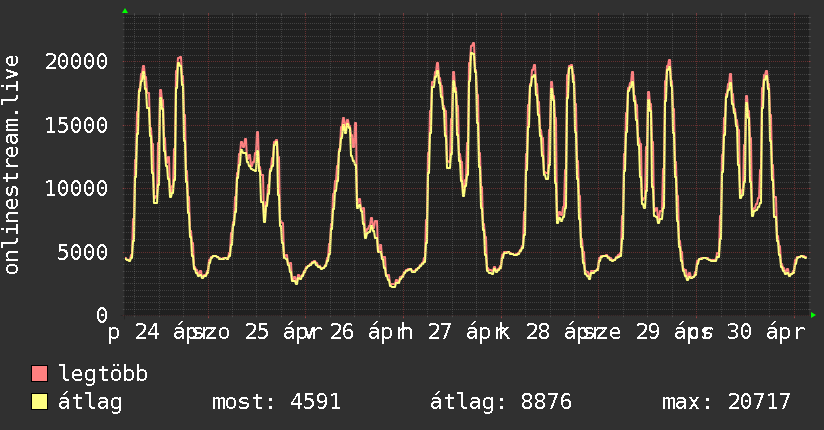Select the átlag legend label beside yellow swatch
Screen dimensions: 824x430
[90, 402]
